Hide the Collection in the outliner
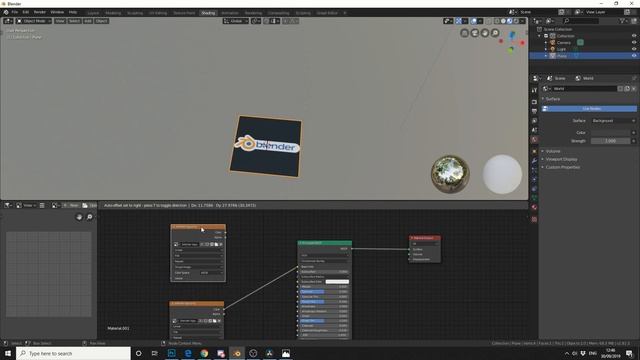This screenshot has height=360, width=640. [x=634, y=36]
